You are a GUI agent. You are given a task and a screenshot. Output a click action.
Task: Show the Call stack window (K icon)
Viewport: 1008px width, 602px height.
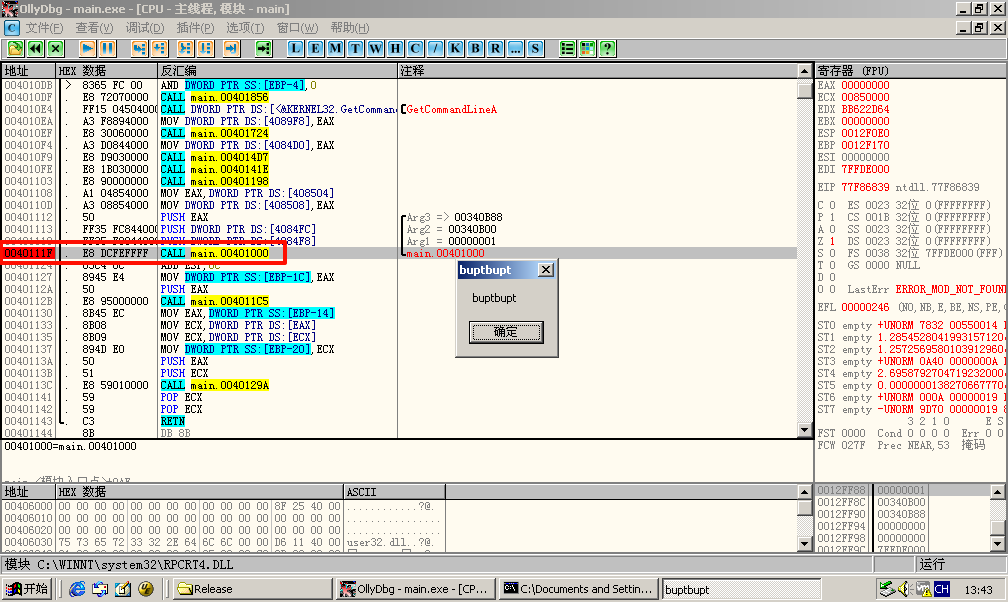click(x=455, y=48)
